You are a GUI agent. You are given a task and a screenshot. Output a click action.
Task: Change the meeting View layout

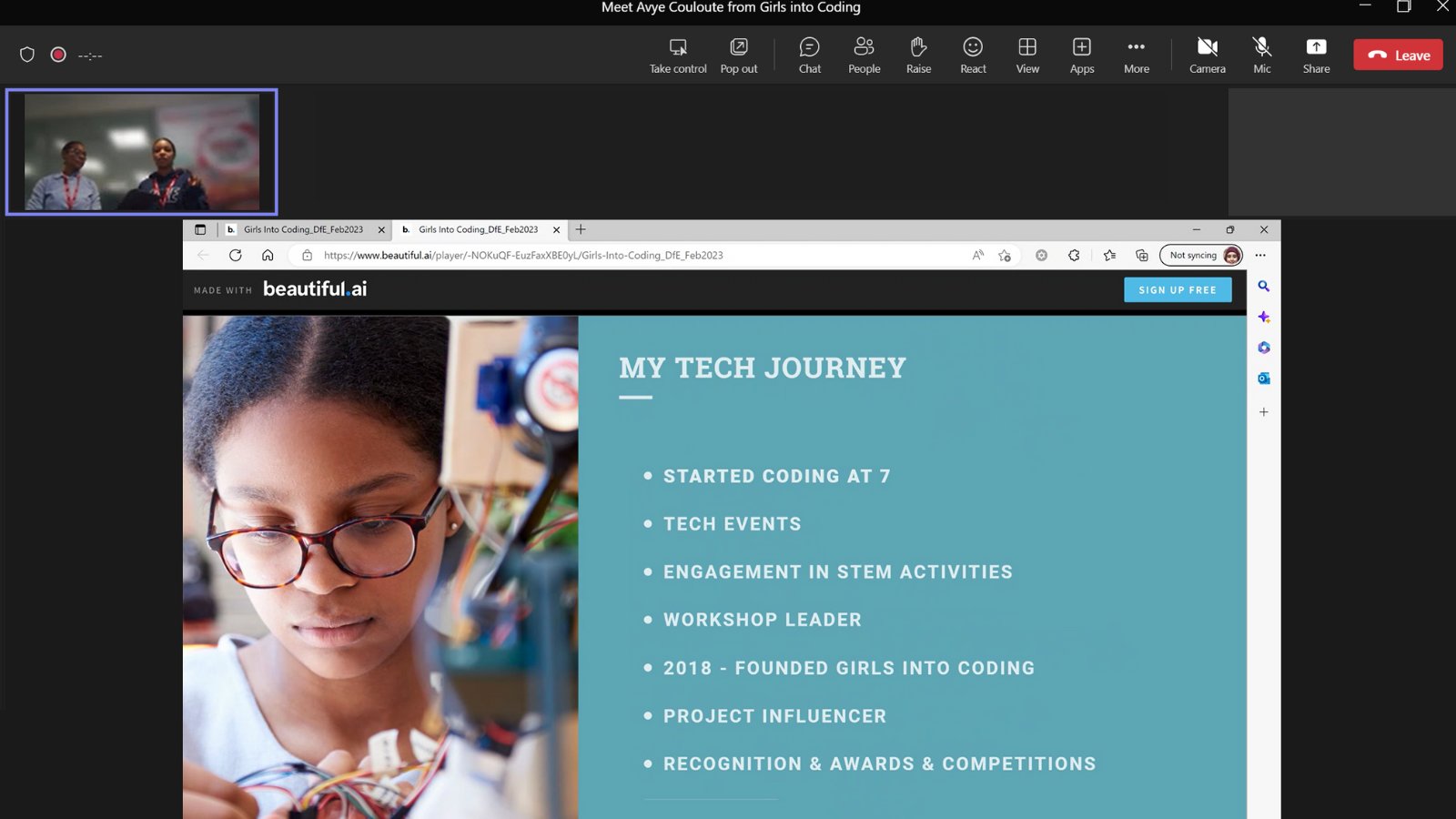point(1027,56)
